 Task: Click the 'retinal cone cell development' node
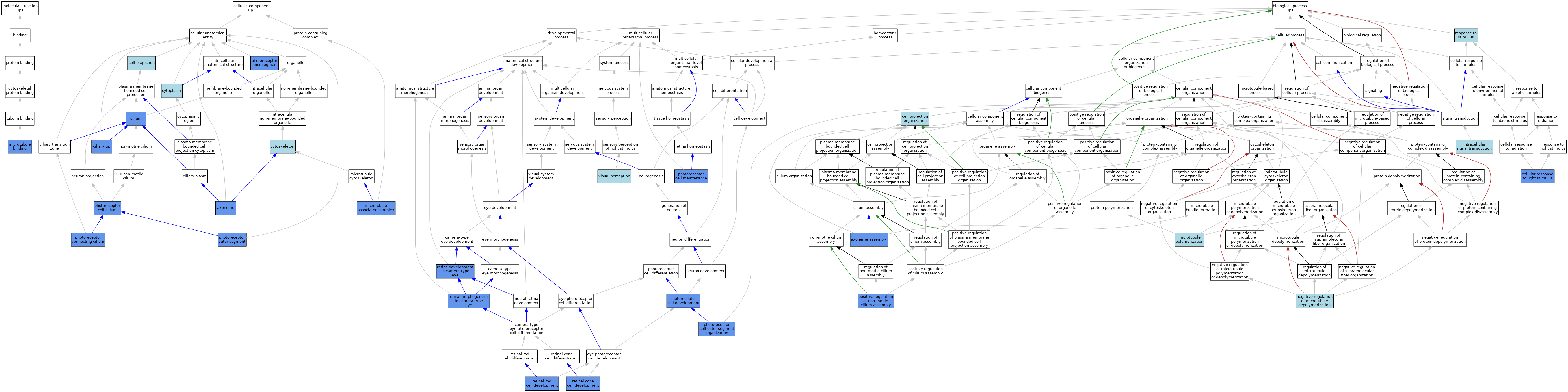[x=583, y=384]
